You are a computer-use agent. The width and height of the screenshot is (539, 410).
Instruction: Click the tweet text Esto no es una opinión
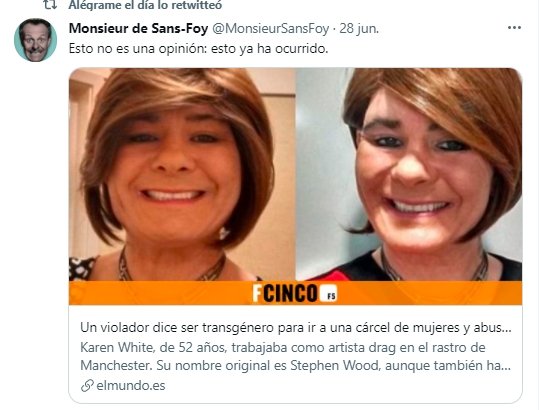coord(198,48)
